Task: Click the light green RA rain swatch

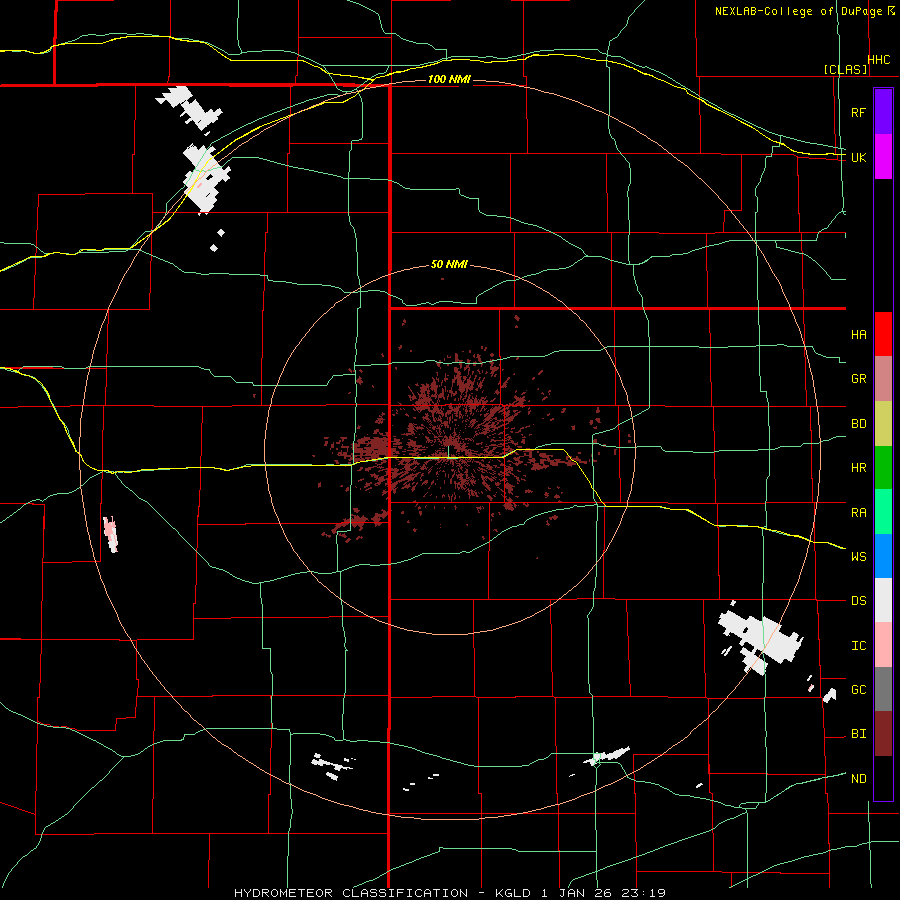Action: tap(883, 512)
